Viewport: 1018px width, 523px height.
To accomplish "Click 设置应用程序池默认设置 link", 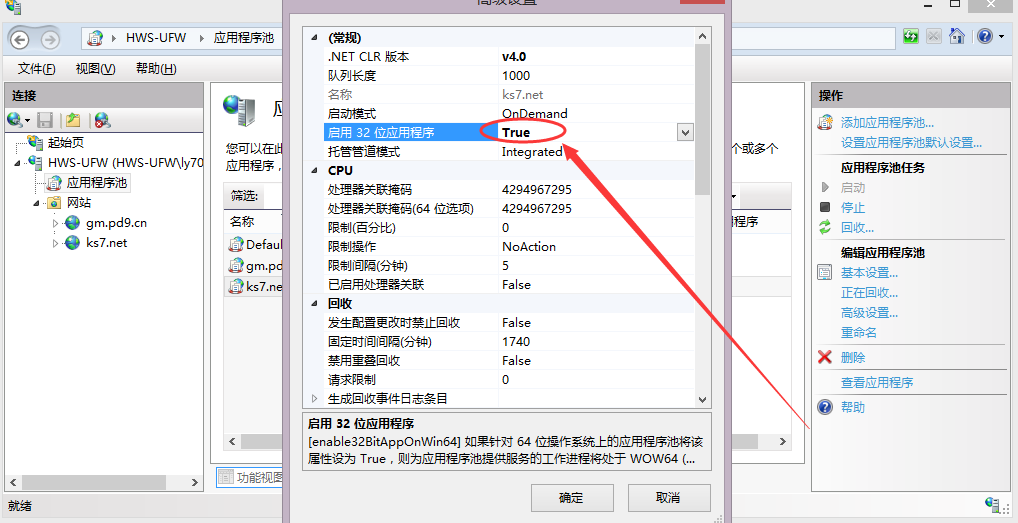I will coord(911,143).
